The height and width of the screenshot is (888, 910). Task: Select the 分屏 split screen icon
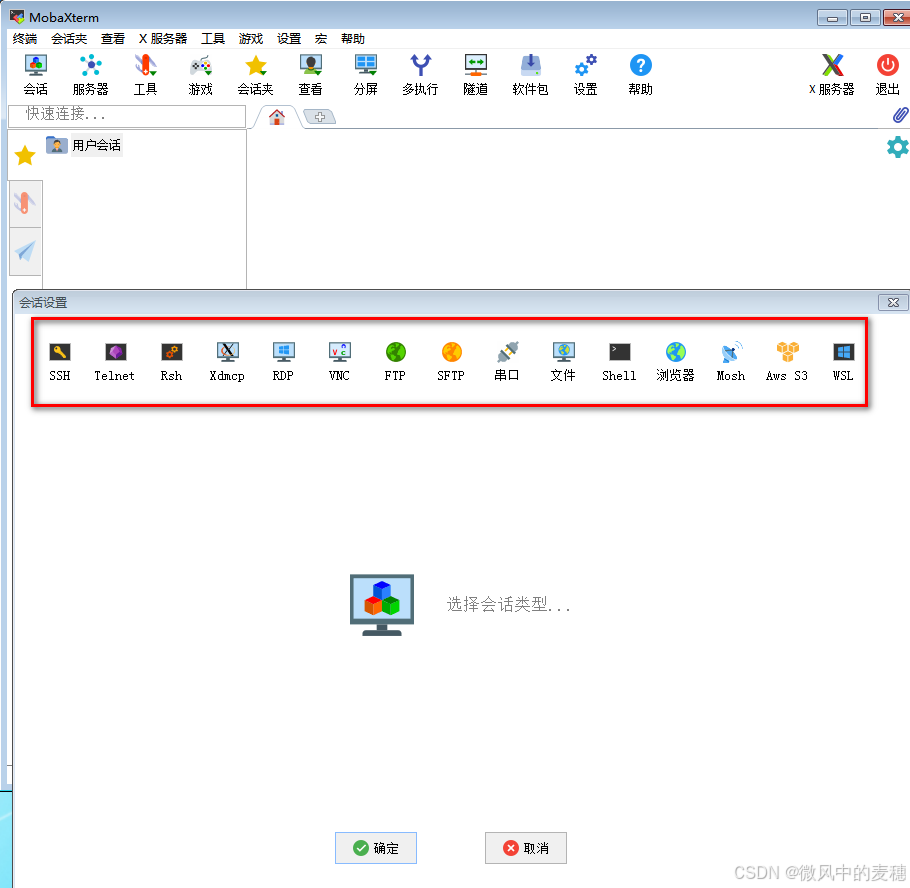[x=366, y=75]
